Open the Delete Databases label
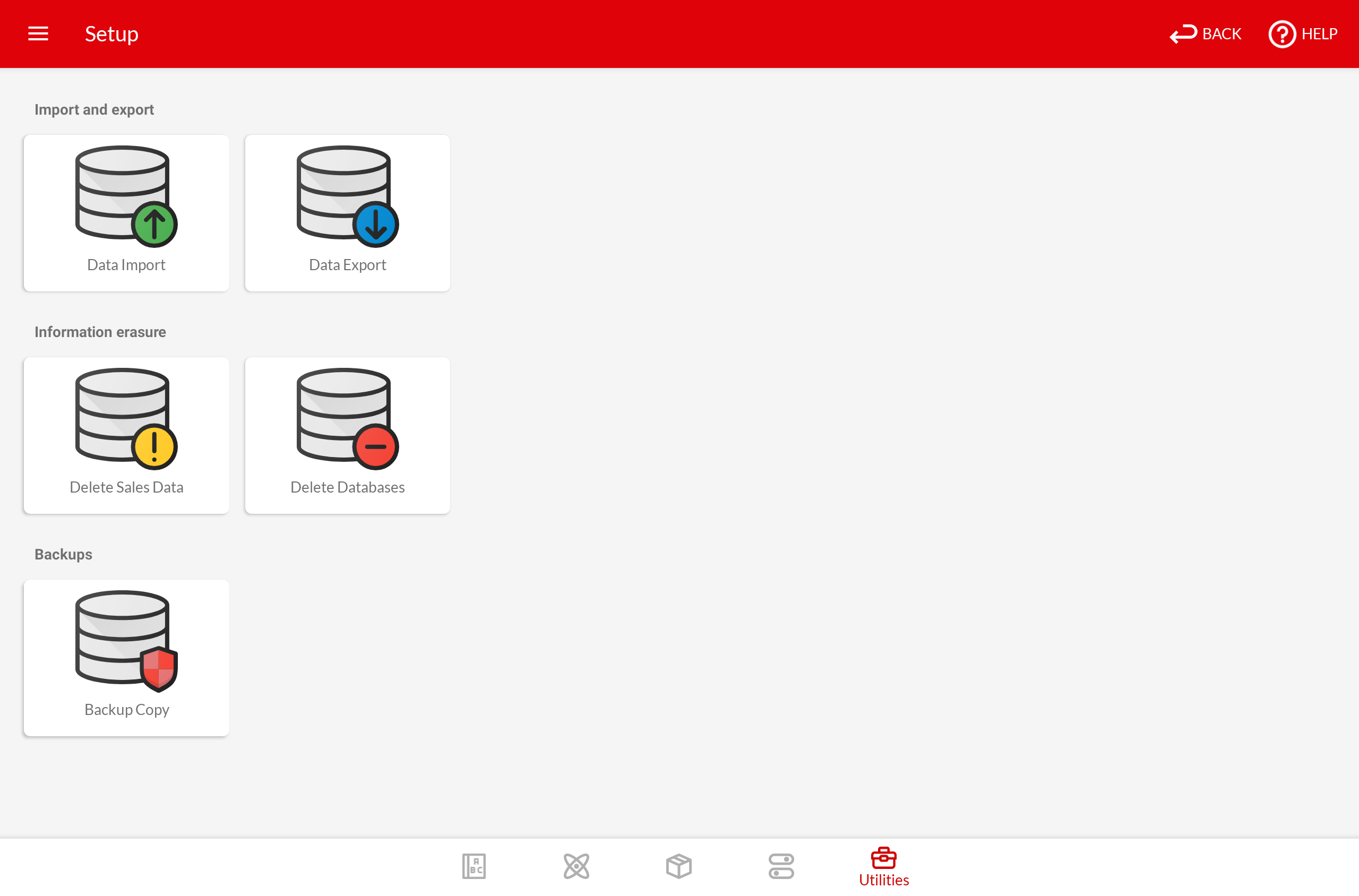 [x=348, y=487]
